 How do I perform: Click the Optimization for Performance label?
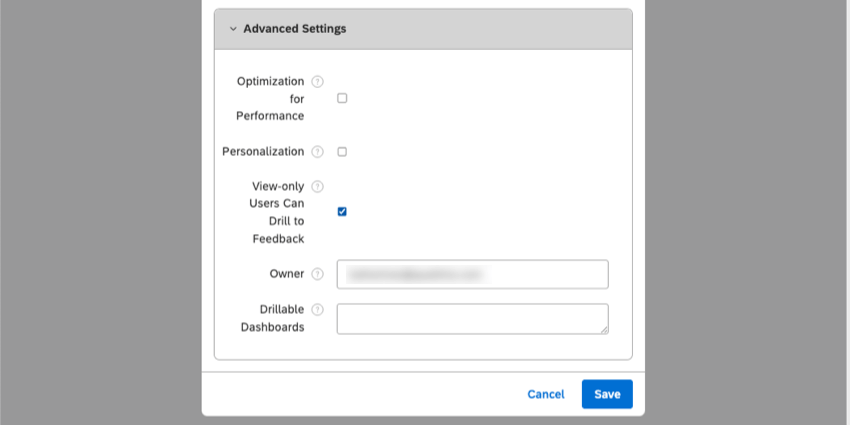coord(270,98)
